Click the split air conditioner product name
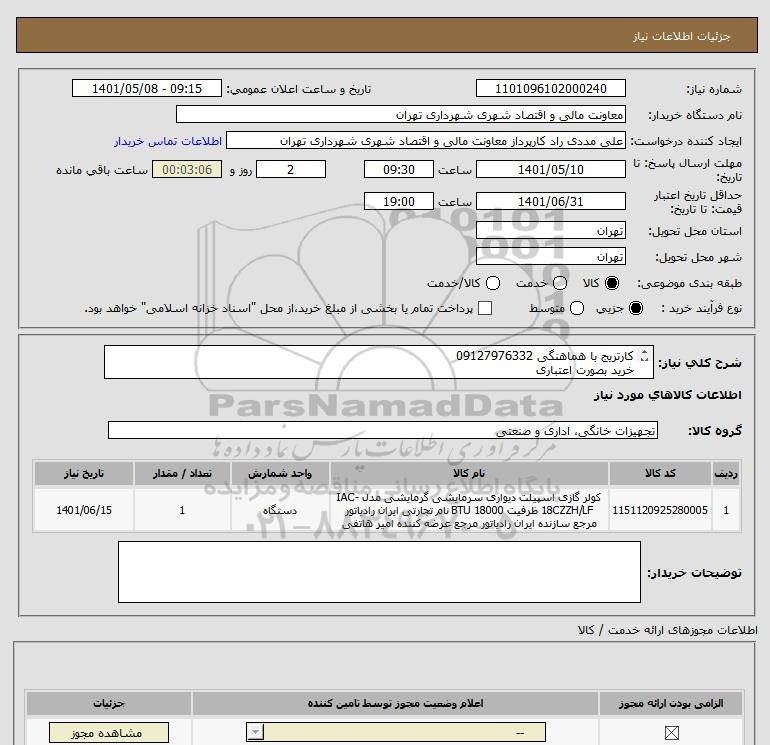This screenshot has height=745, width=770. click(469, 510)
